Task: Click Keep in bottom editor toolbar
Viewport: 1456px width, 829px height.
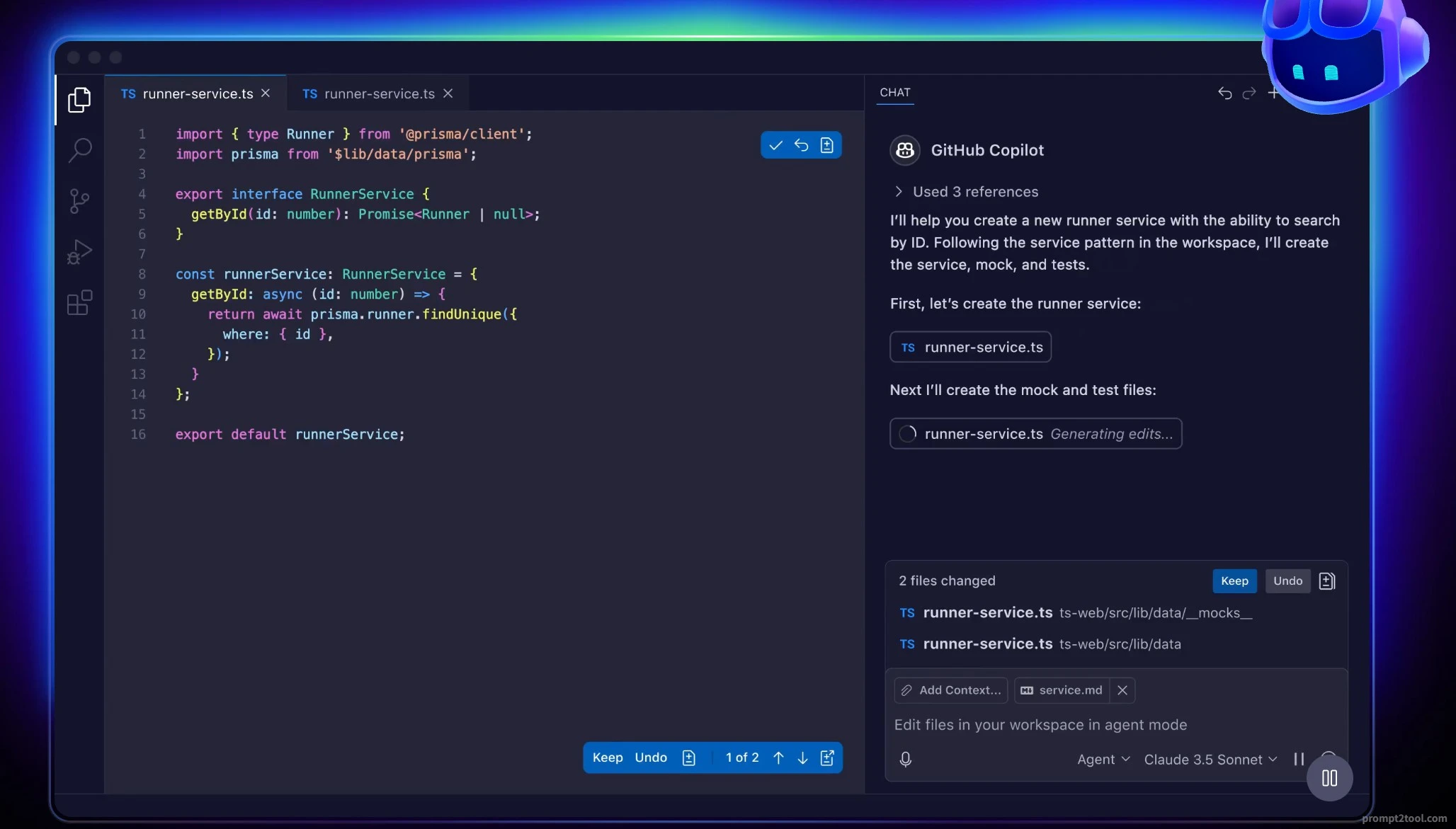Action: click(x=608, y=757)
